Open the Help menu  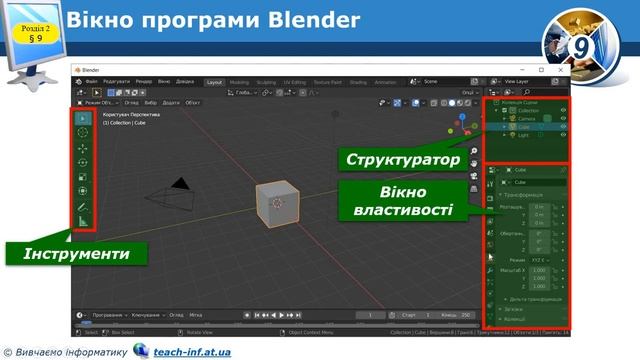click(x=185, y=82)
